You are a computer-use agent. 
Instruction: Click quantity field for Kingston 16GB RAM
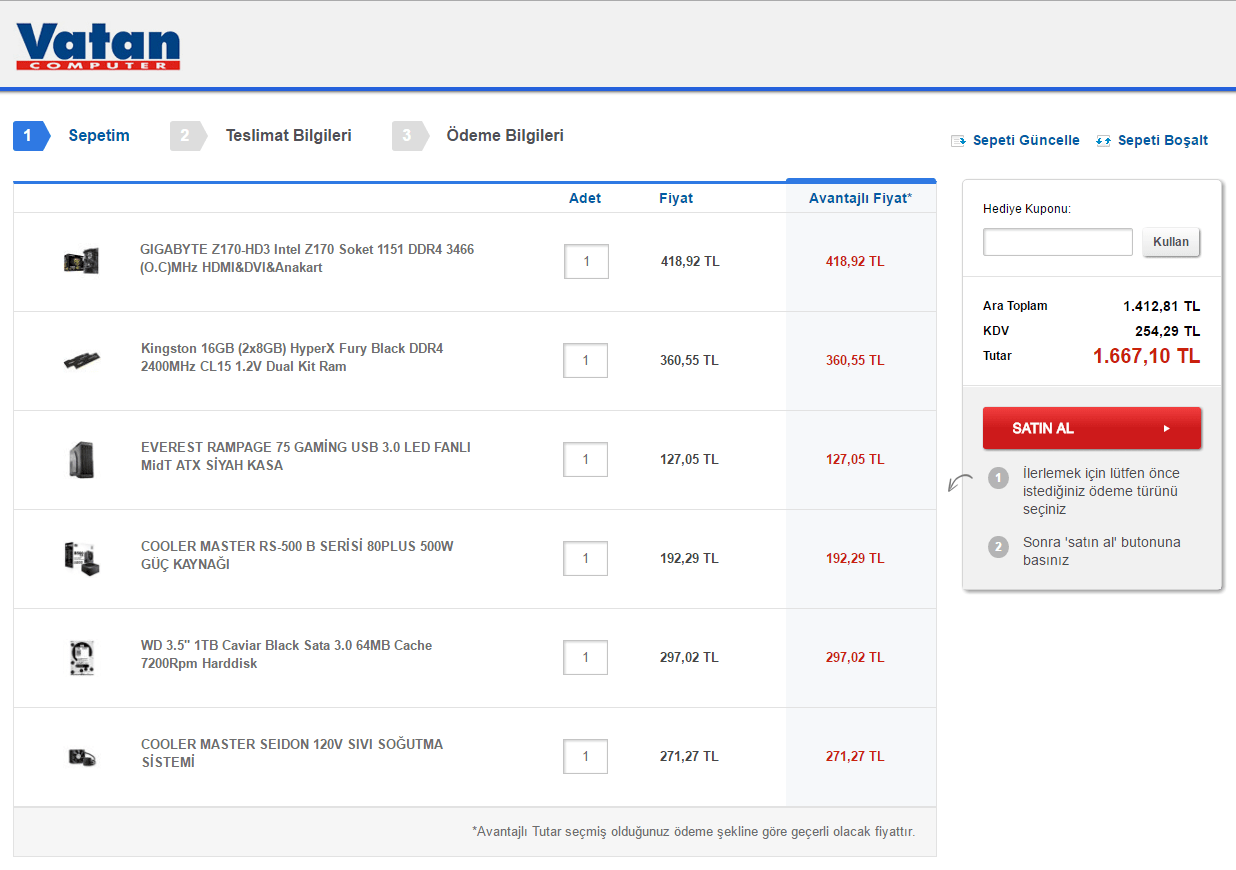(x=586, y=361)
